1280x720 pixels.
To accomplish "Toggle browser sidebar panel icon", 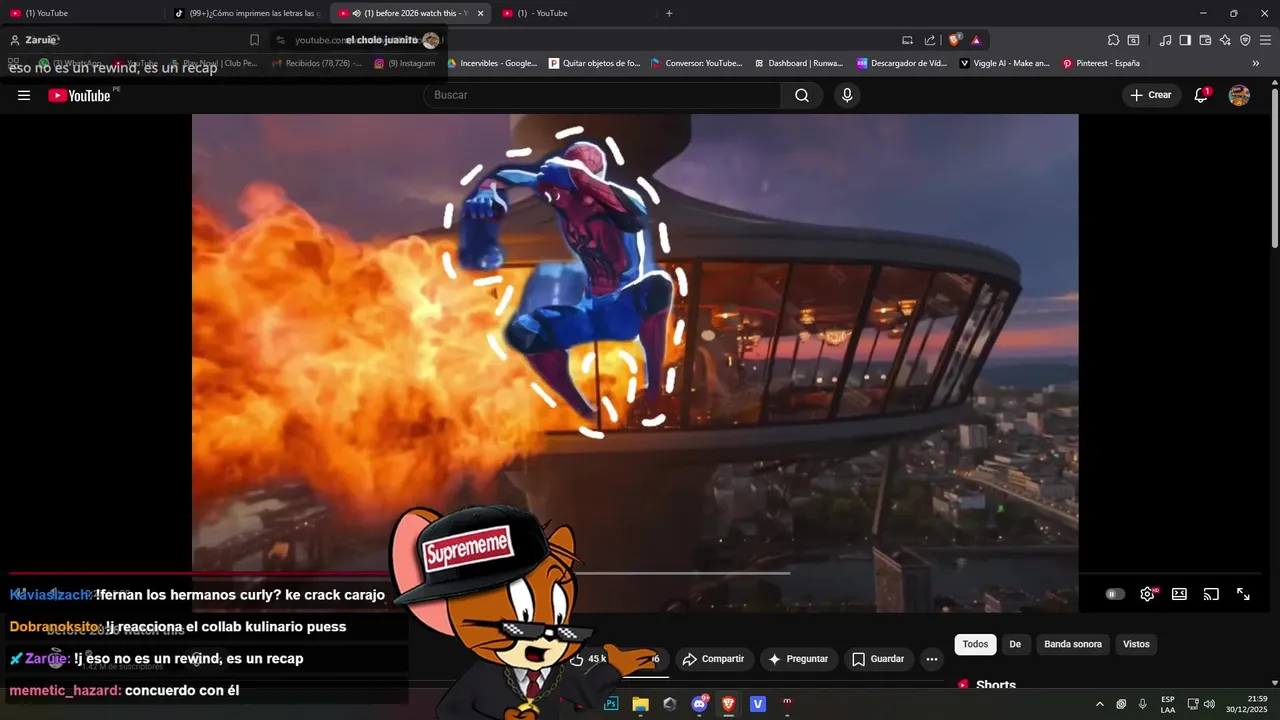I will [1185, 40].
